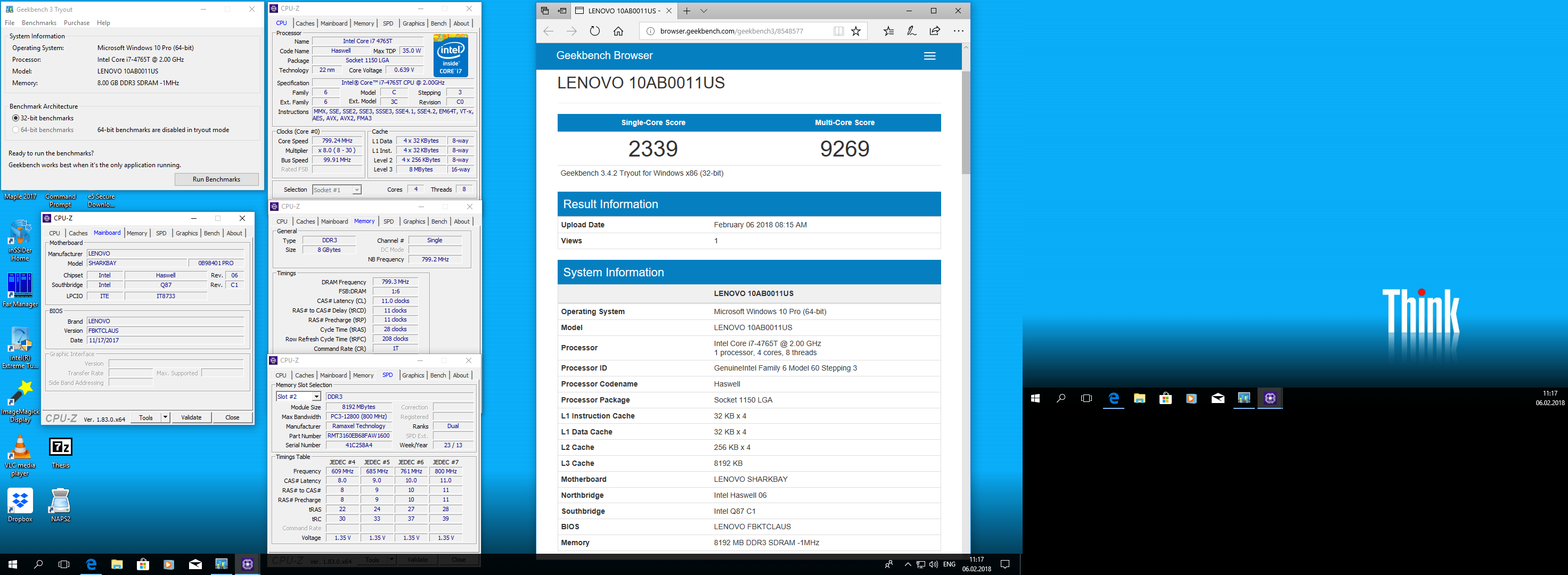Open search on the left taskbar

pyautogui.click(x=38, y=564)
